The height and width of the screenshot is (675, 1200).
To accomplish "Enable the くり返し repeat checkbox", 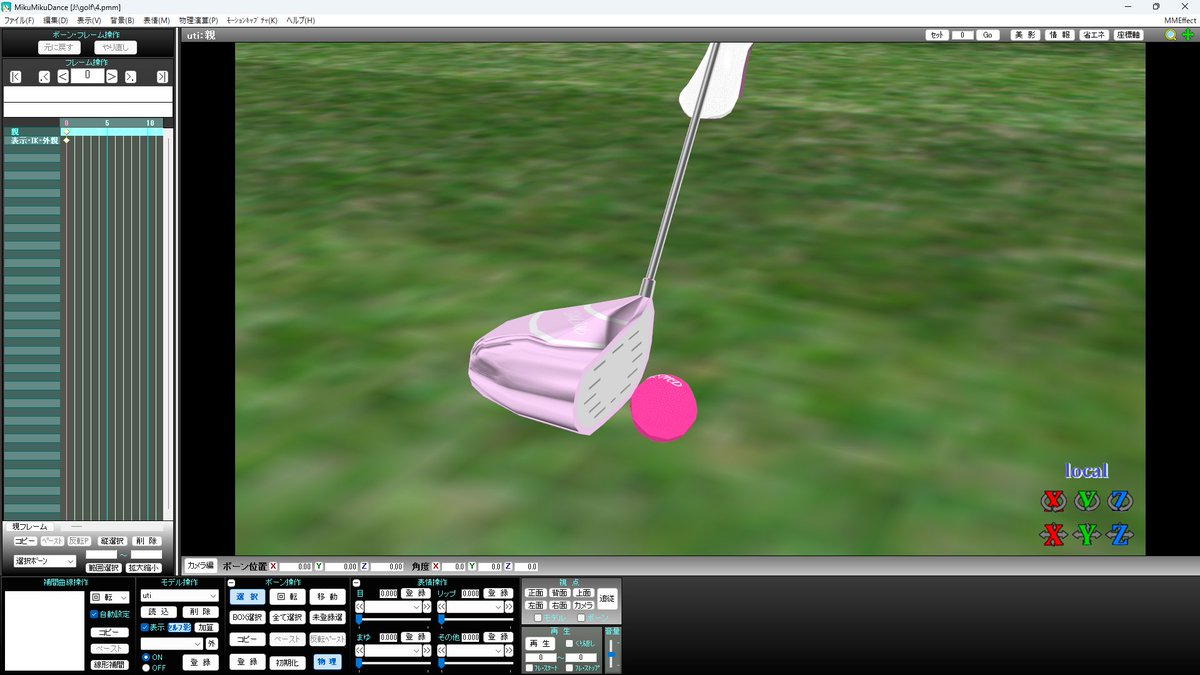I will (569, 643).
